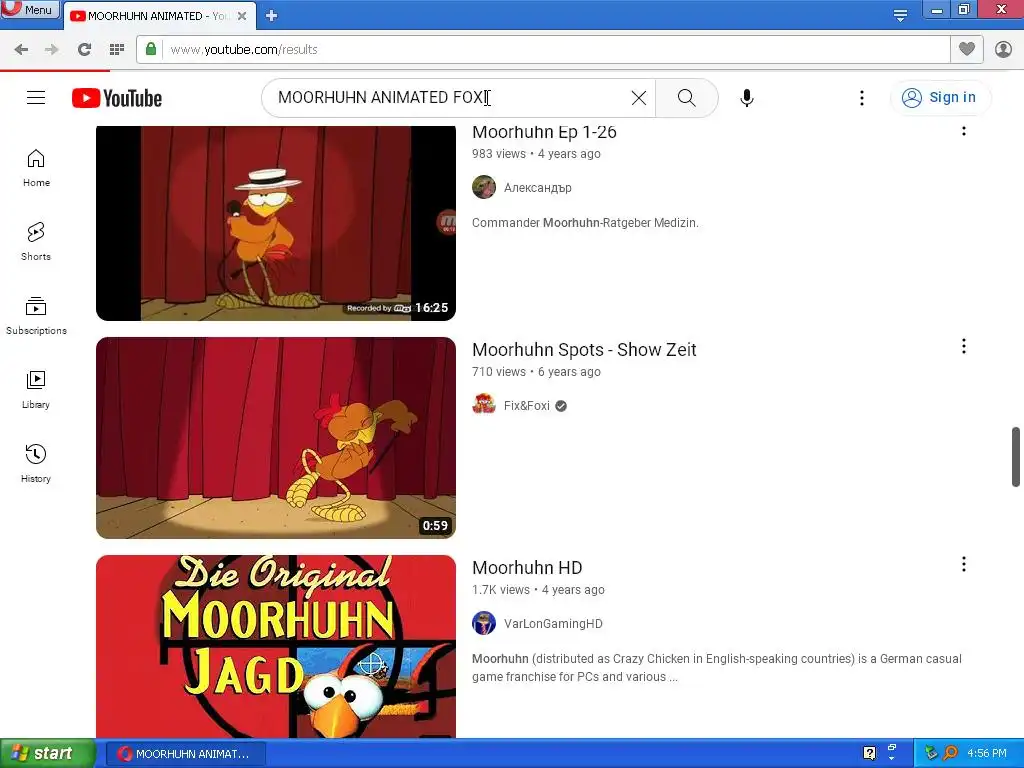
Task: Play the Moorhuhn Ep 1-26 thumbnail
Action: pyautogui.click(x=276, y=223)
